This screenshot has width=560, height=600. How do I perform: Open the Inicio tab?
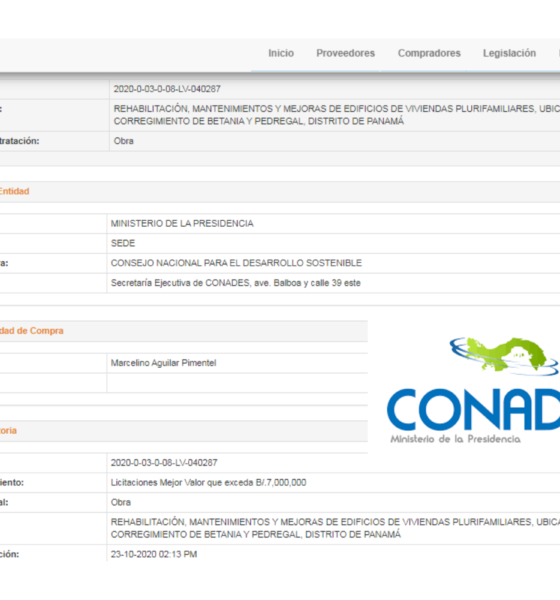pyautogui.click(x=281, y=53)
